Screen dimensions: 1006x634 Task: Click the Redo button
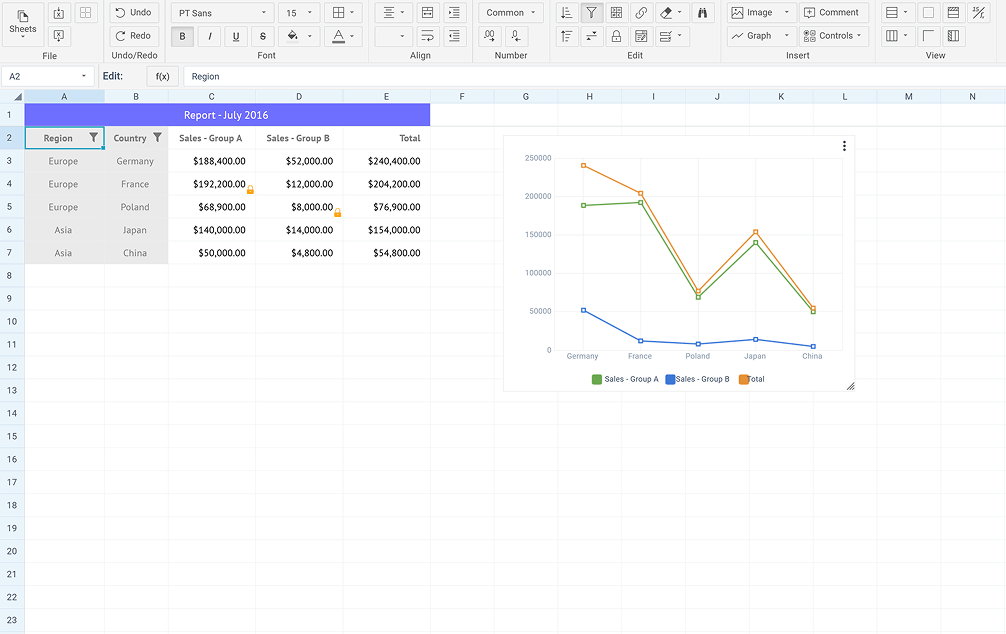pyautogui.click(x=134, y=36)
